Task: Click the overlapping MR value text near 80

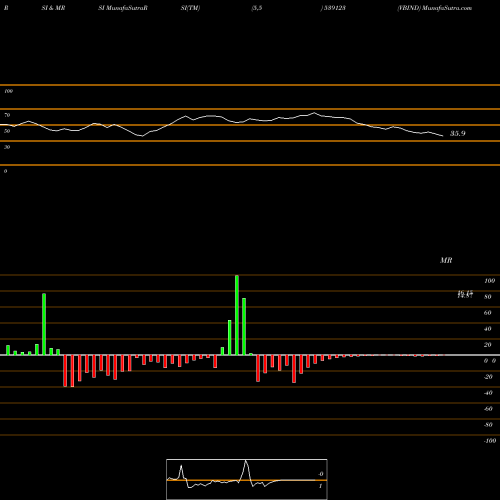Action: [465, 294]
